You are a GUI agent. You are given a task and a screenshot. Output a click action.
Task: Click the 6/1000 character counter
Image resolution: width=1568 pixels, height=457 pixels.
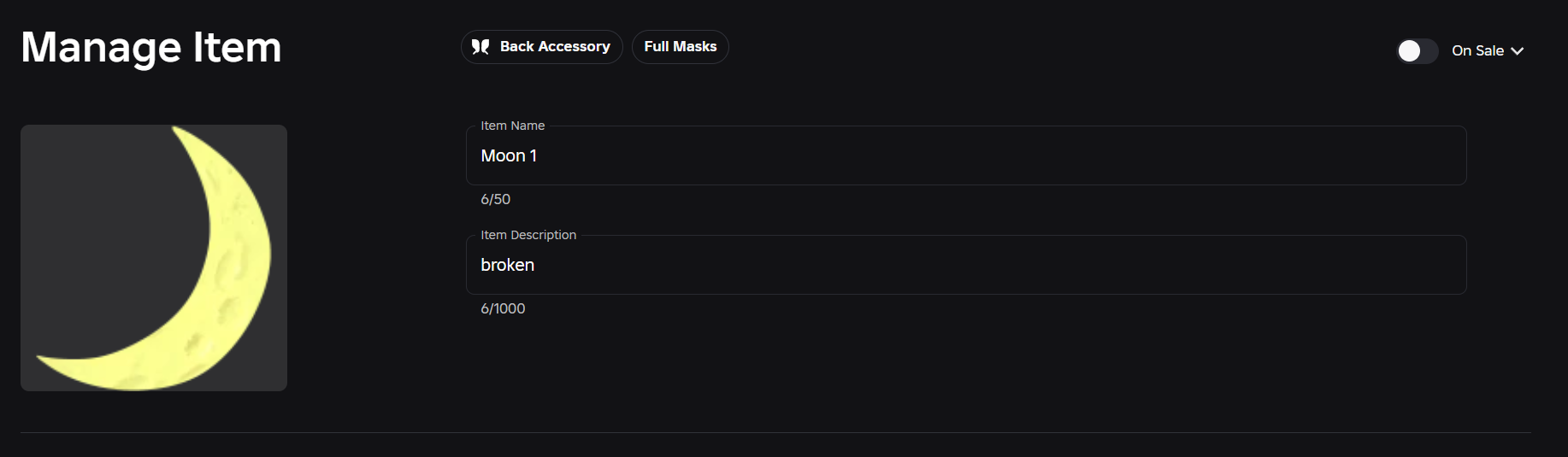503,308
